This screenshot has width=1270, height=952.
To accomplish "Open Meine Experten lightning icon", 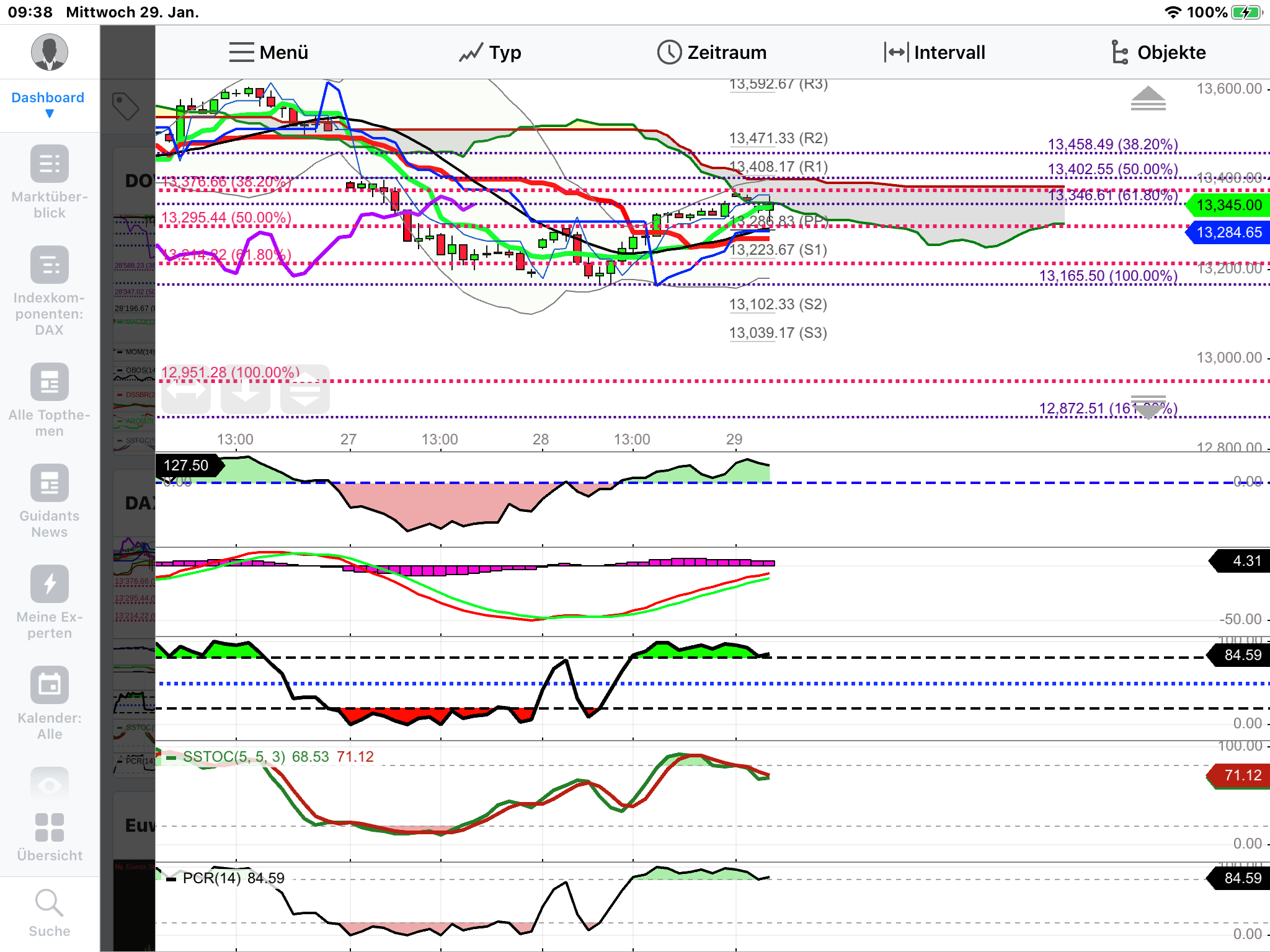I will (x=50, y=584).
